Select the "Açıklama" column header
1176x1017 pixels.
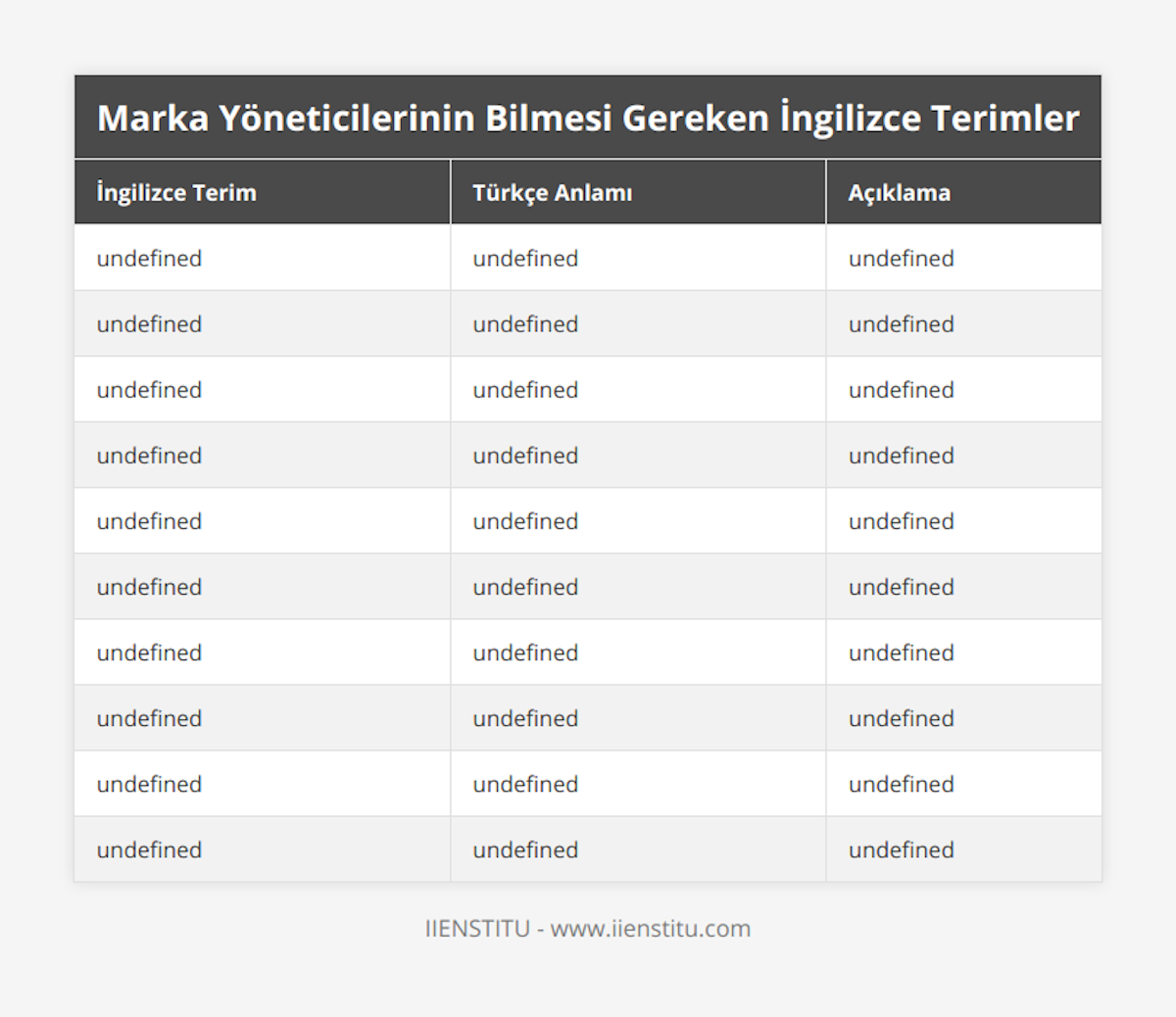pyautogui.click(x=900, y=193)
